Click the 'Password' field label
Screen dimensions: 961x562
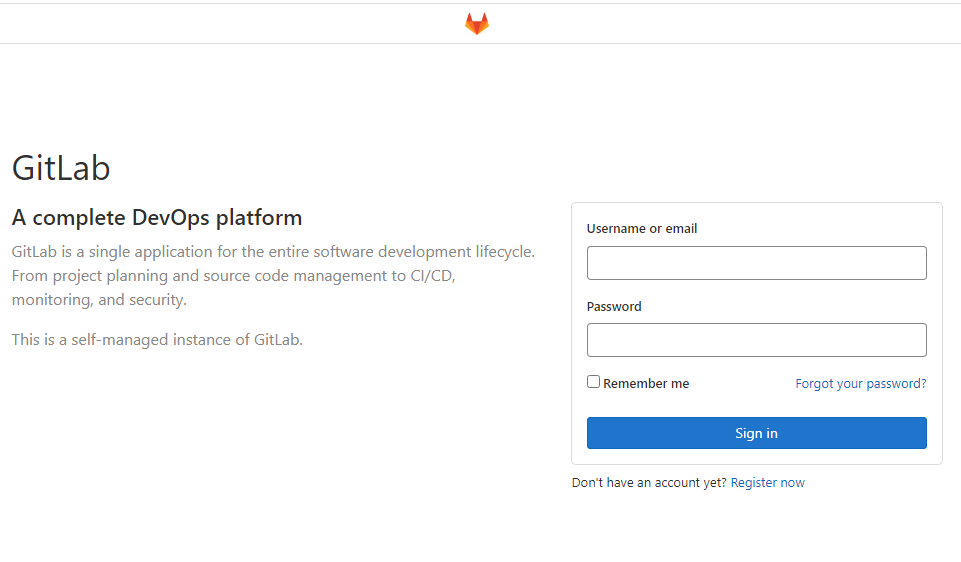614,306
